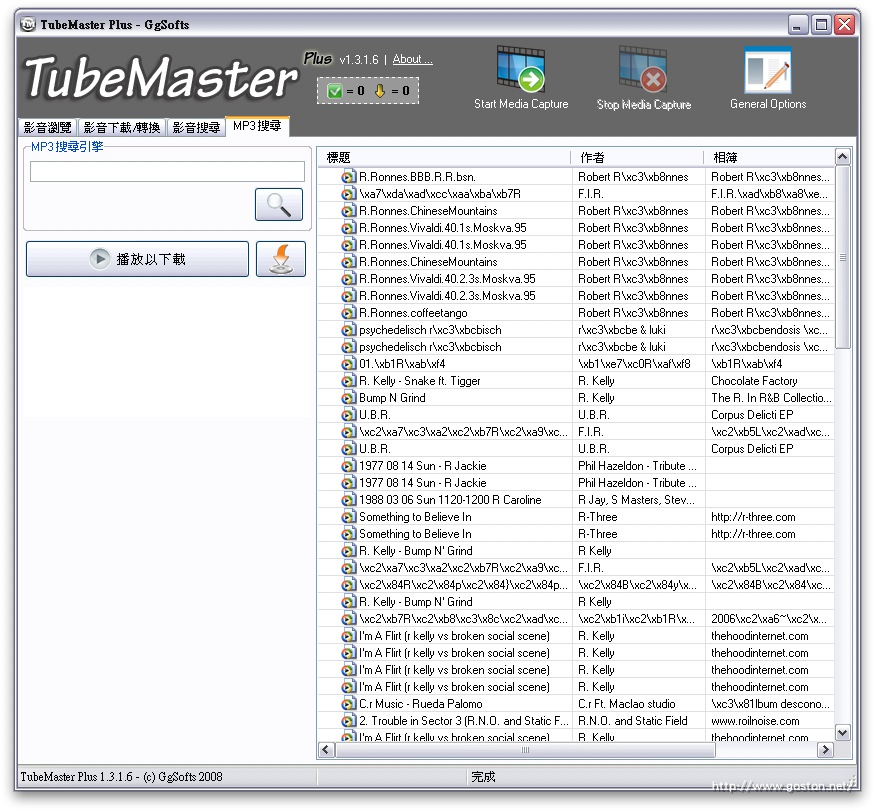Screen dimensions: 875x811
Task: Close the TubeMaster Plus window
Action: click(x=845, y=25)
